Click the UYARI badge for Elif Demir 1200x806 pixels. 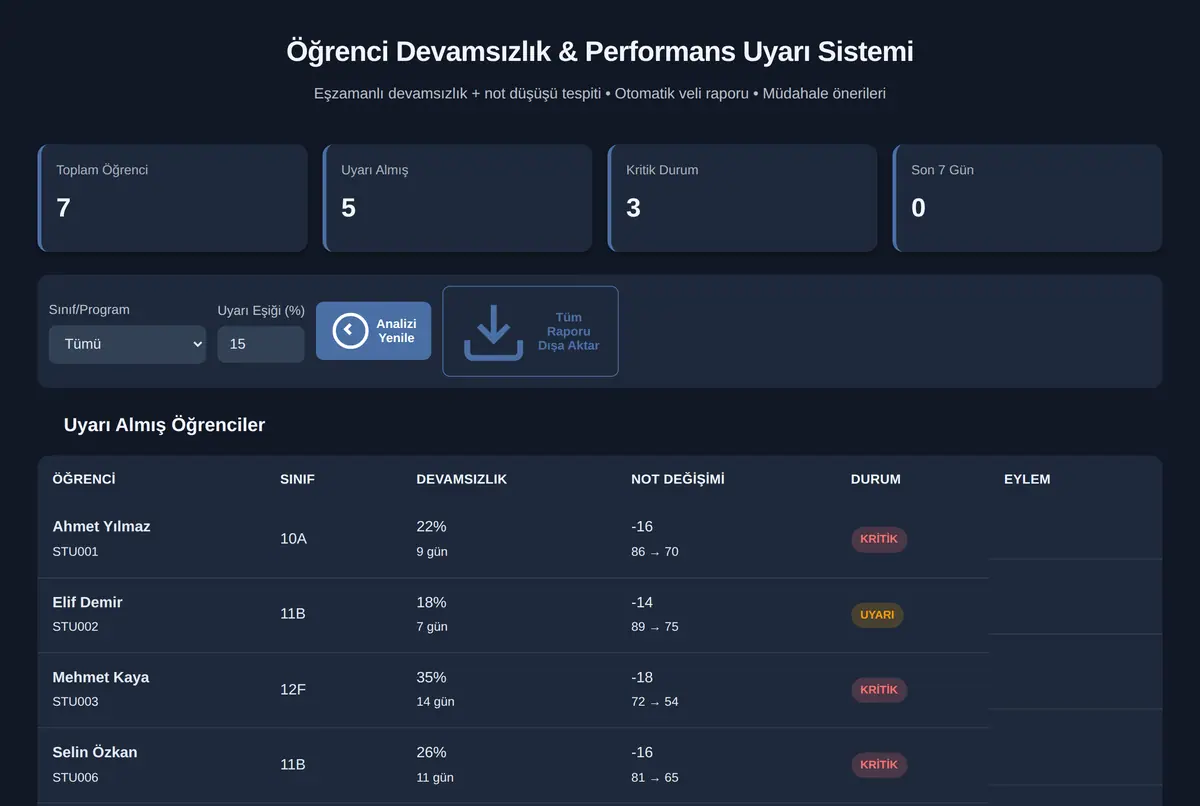[x=877, y=615]
